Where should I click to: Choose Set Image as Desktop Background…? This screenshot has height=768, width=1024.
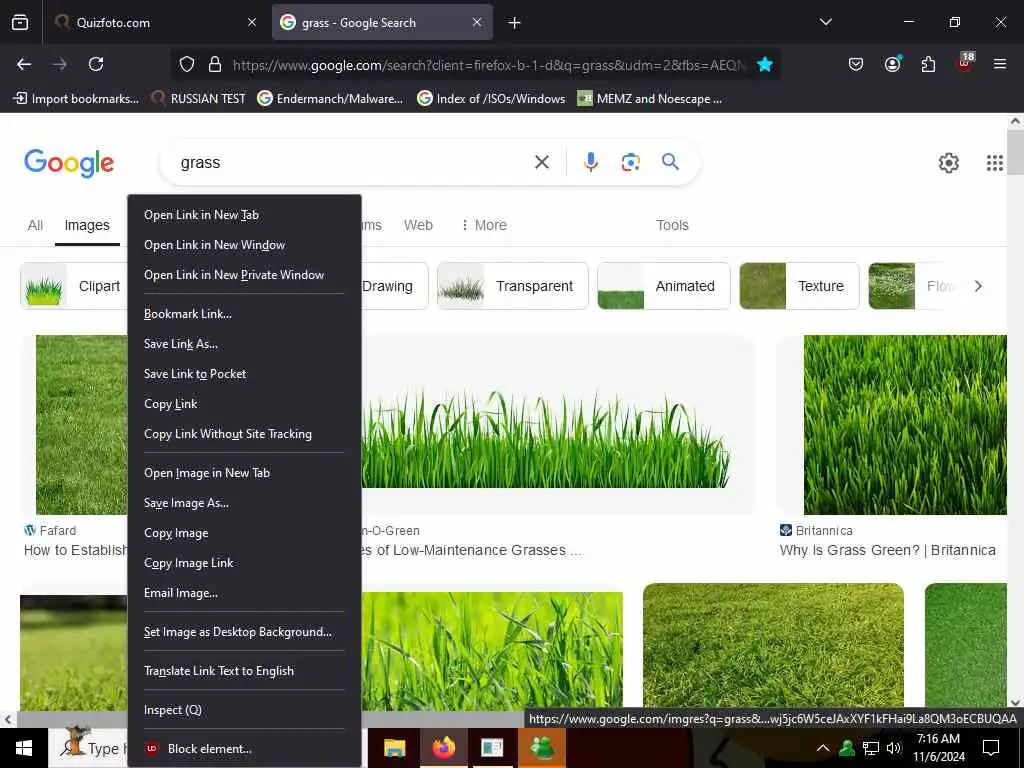point(244,632)
